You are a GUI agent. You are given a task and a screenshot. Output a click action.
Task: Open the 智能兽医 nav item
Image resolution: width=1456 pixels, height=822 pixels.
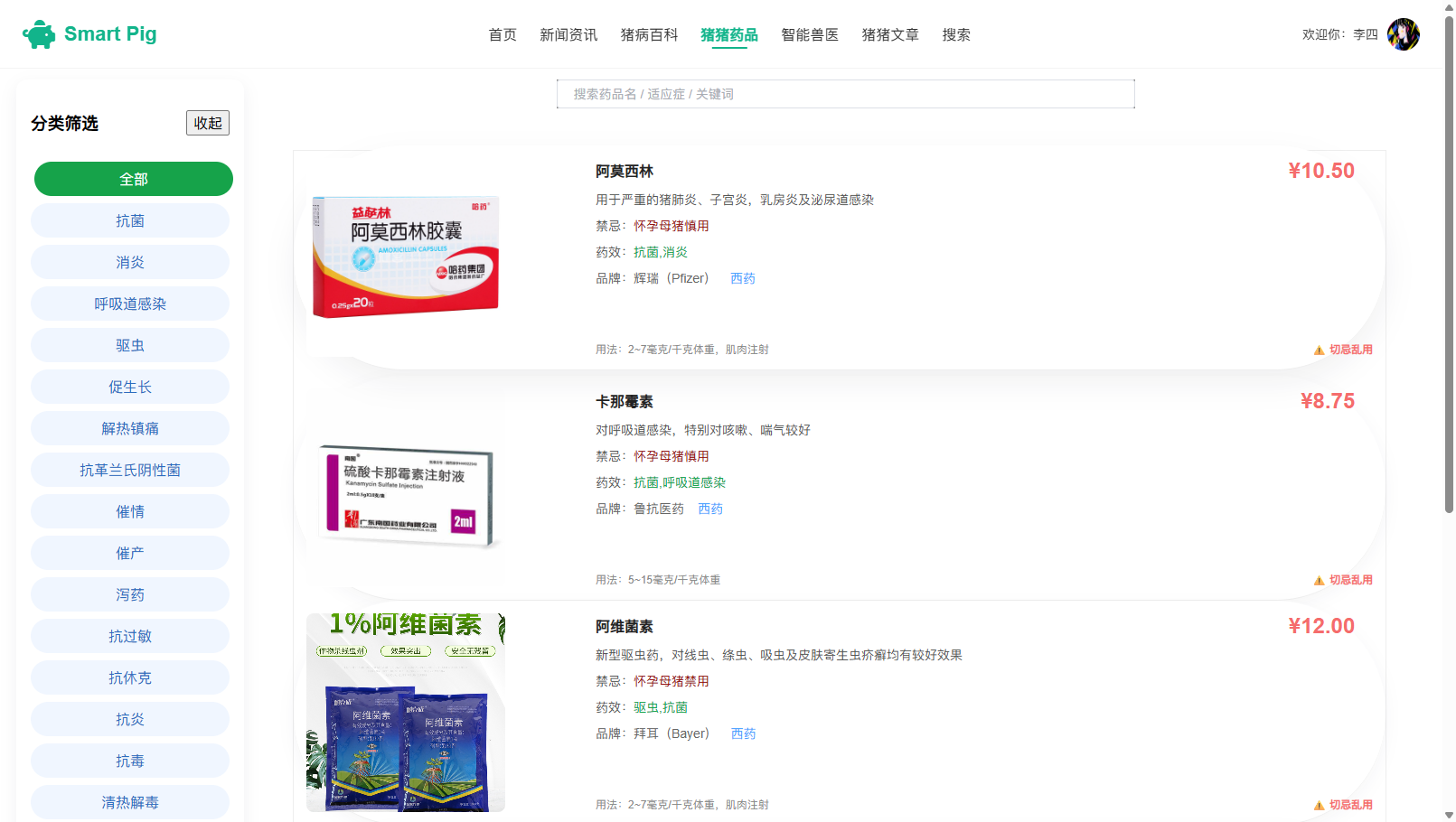(x=810, y=34)
